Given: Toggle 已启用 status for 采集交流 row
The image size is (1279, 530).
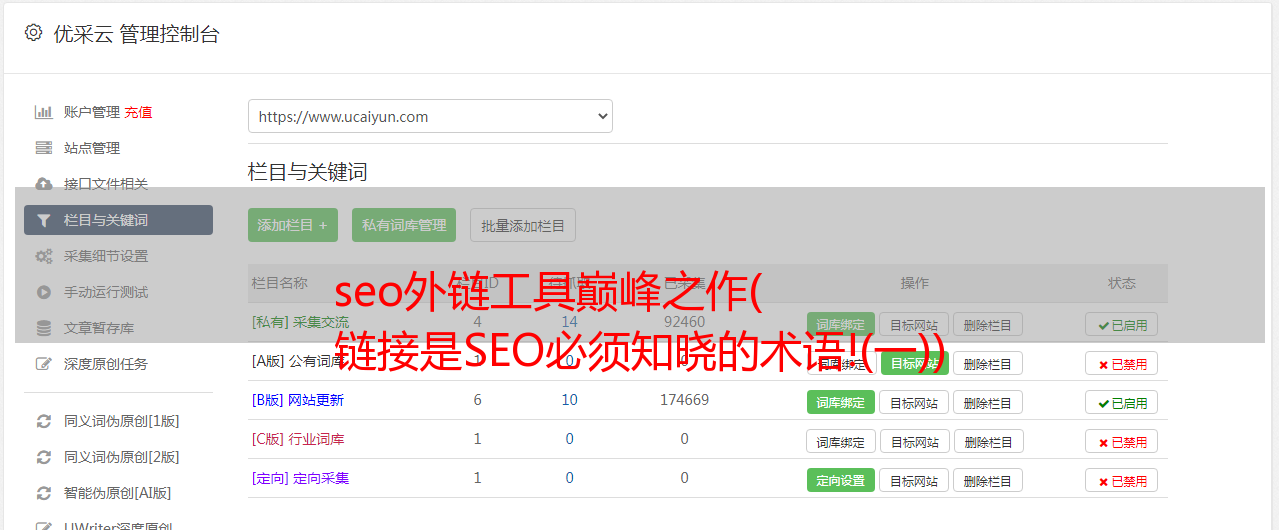Looking at the screenshot, I should [x=1122, y=325].
